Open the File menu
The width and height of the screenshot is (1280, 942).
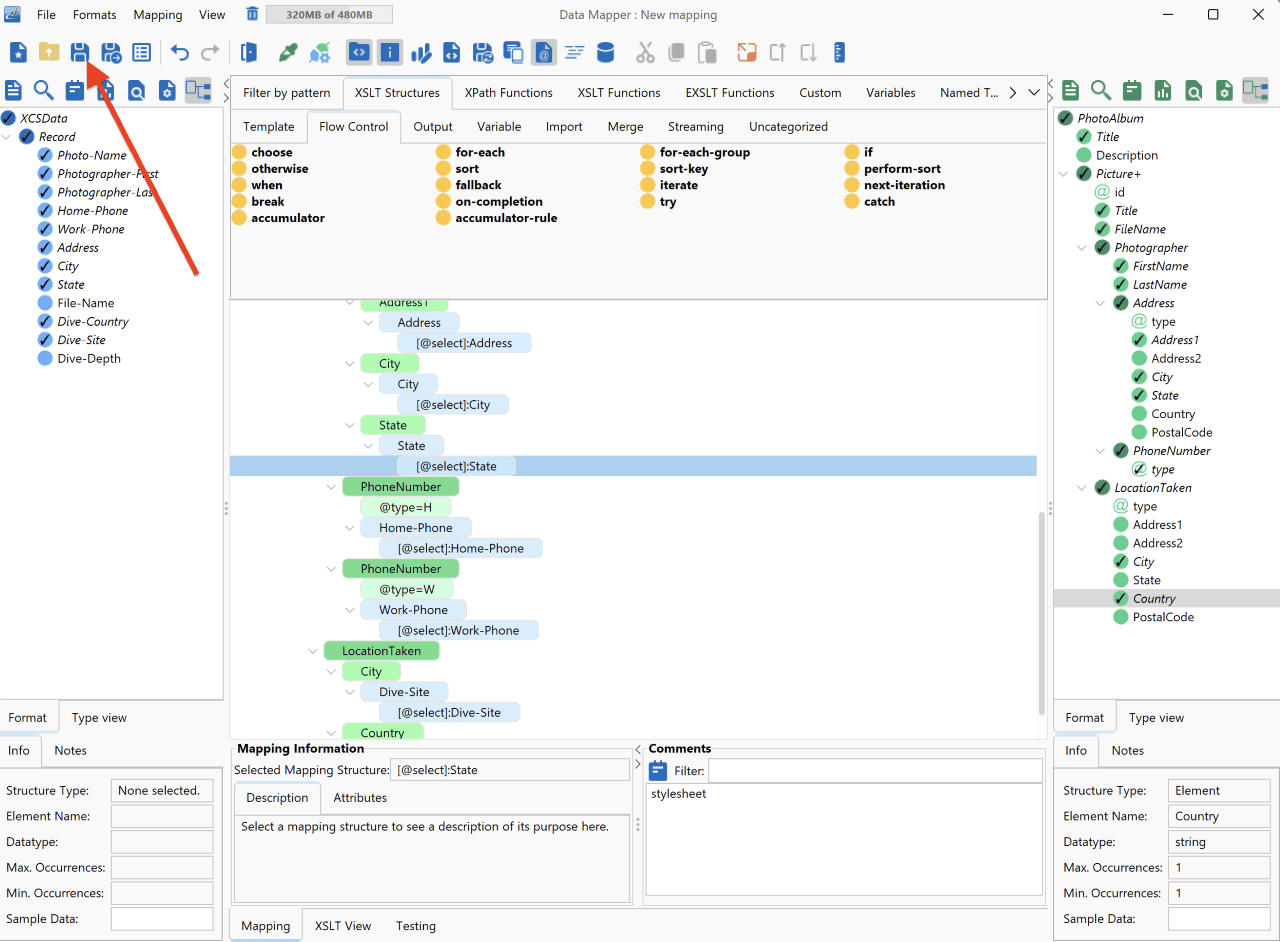(46, 15)
